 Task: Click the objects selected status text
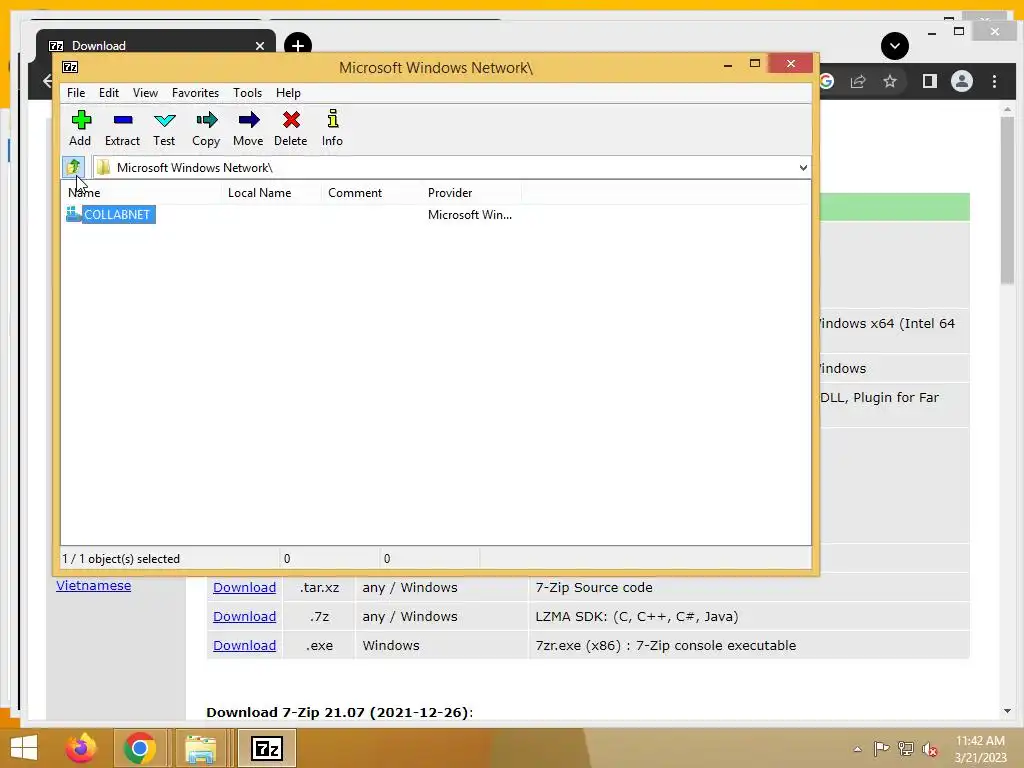click(121, 559)
